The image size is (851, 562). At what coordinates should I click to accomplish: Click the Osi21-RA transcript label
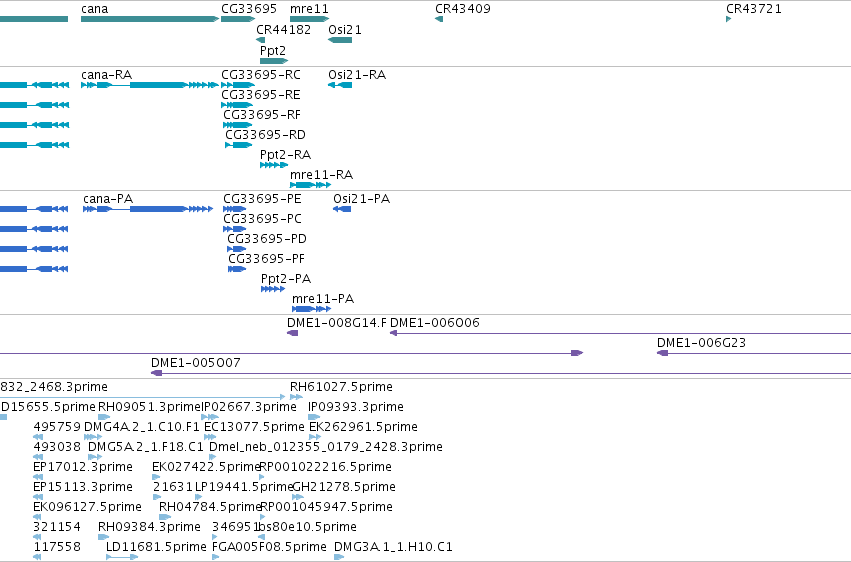click(x=357, y=74)
